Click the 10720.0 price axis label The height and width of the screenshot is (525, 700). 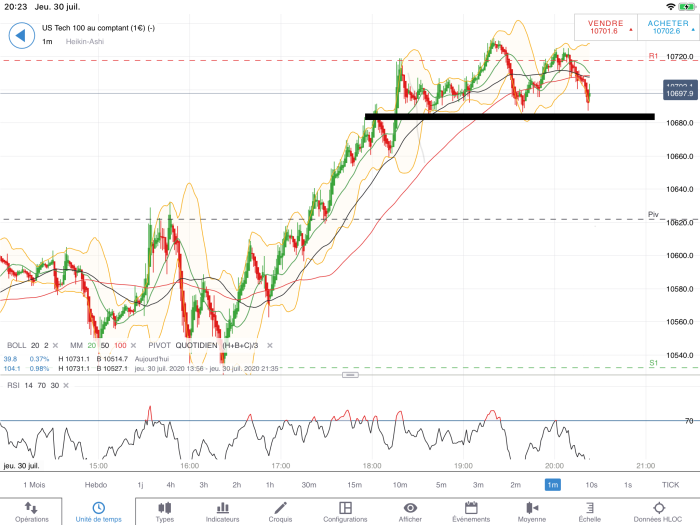tap(679, 57)
